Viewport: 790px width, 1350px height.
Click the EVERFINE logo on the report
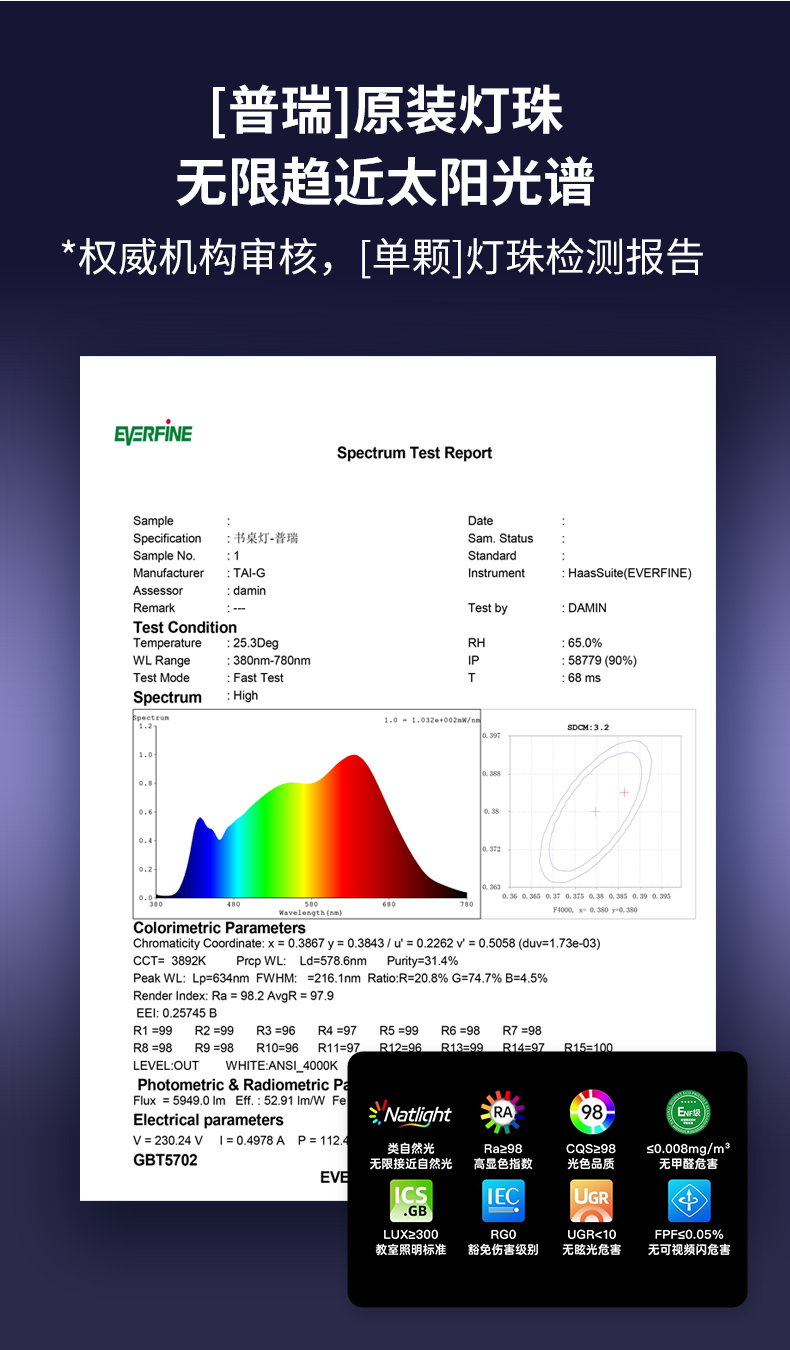coord(153,434)
